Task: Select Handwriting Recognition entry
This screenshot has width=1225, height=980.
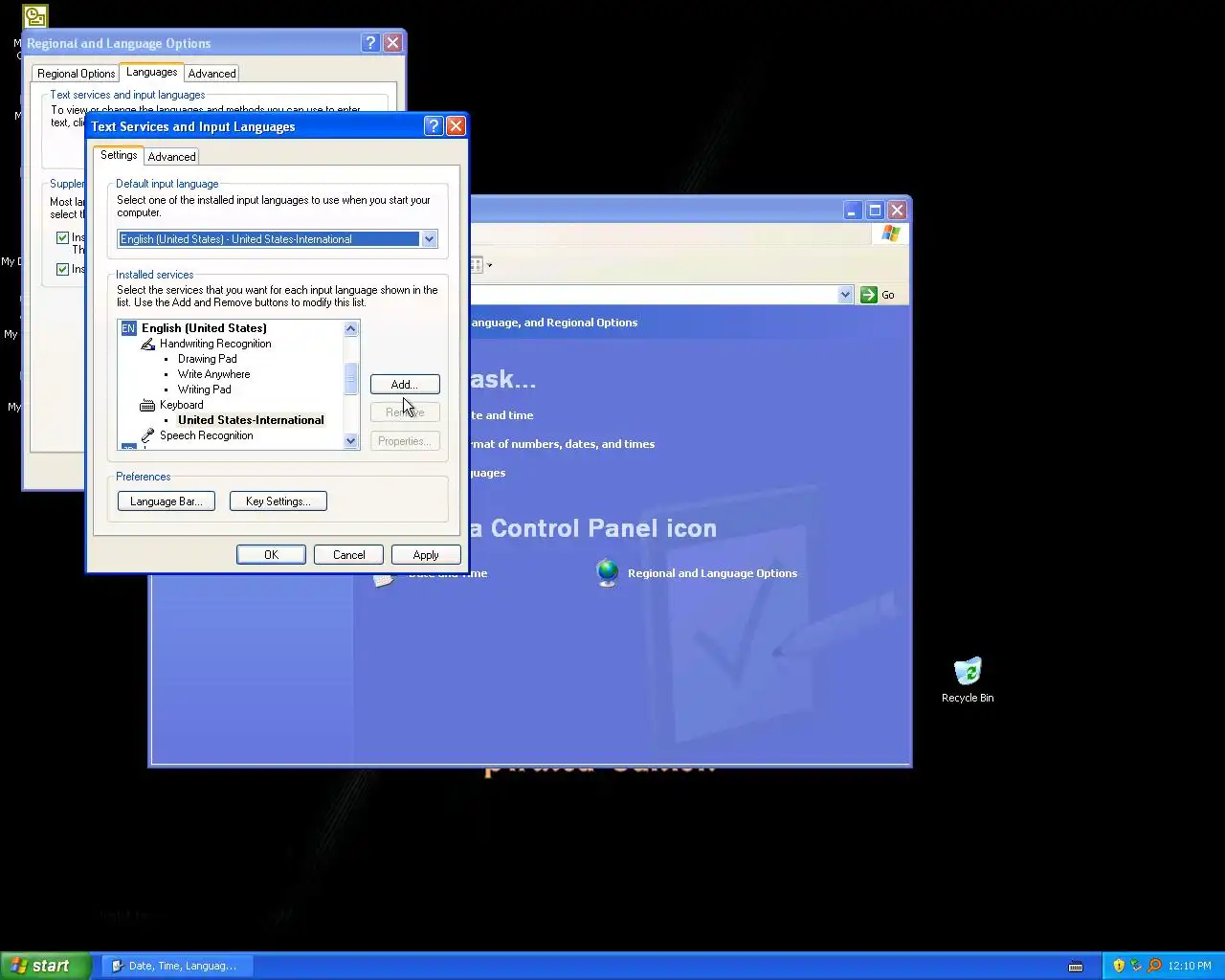Action: coord(215,344)
